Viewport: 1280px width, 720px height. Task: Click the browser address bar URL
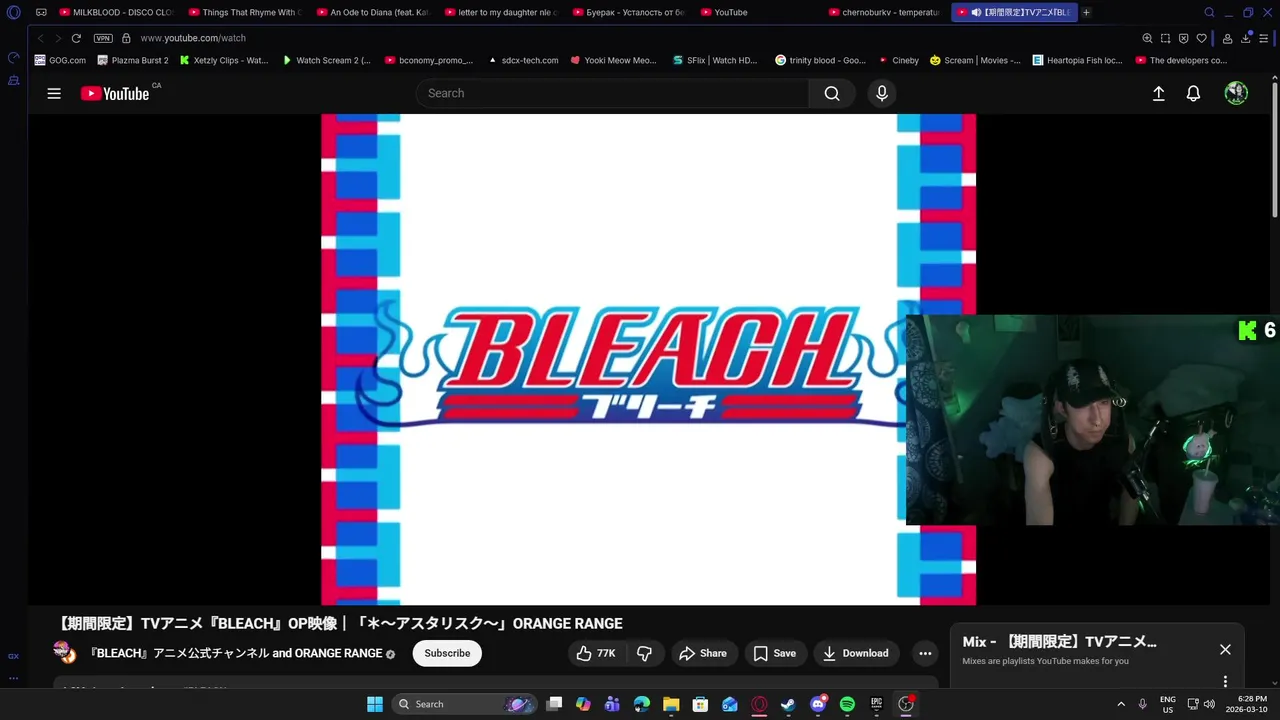point(193,38)
